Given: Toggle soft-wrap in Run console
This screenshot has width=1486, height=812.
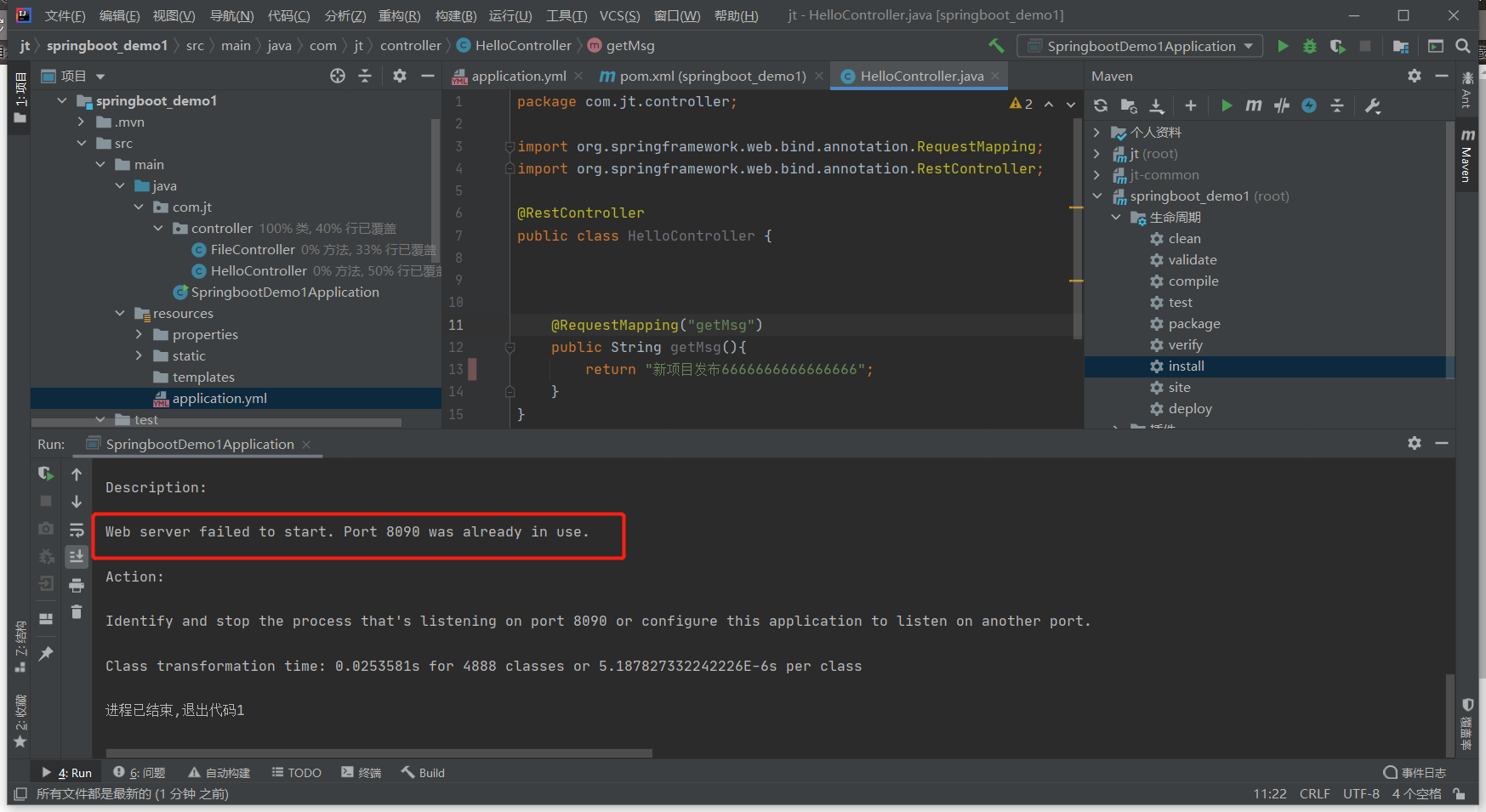Looking at the screenshot, I should 77,530.
